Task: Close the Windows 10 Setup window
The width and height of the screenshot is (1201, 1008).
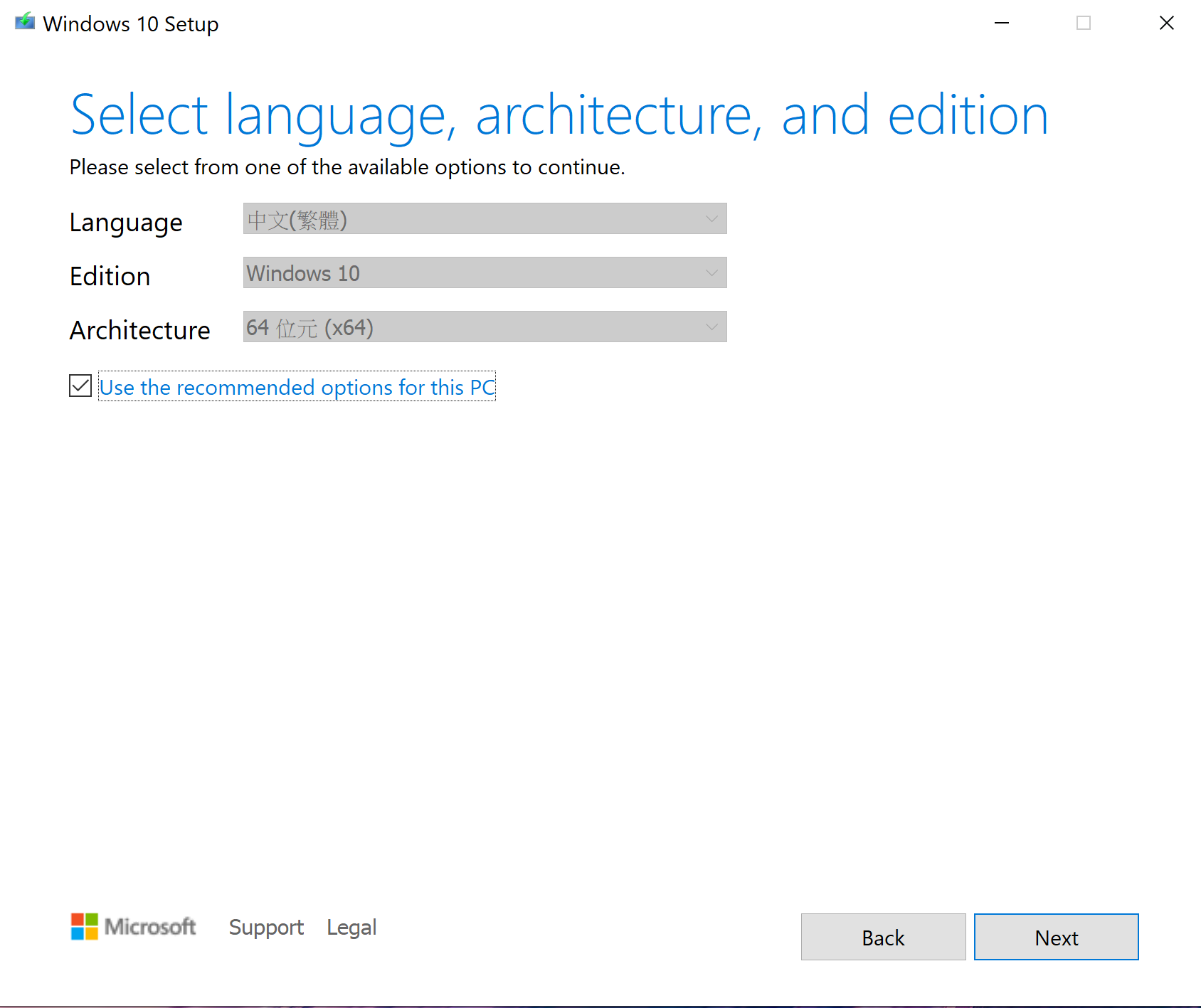Action: [1167, 23]
